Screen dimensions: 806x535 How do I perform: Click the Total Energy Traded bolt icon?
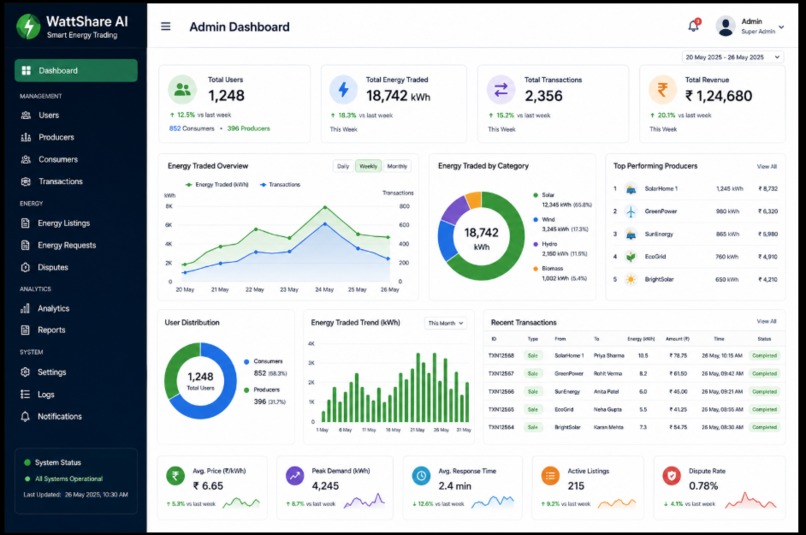(x=343, y=89)
